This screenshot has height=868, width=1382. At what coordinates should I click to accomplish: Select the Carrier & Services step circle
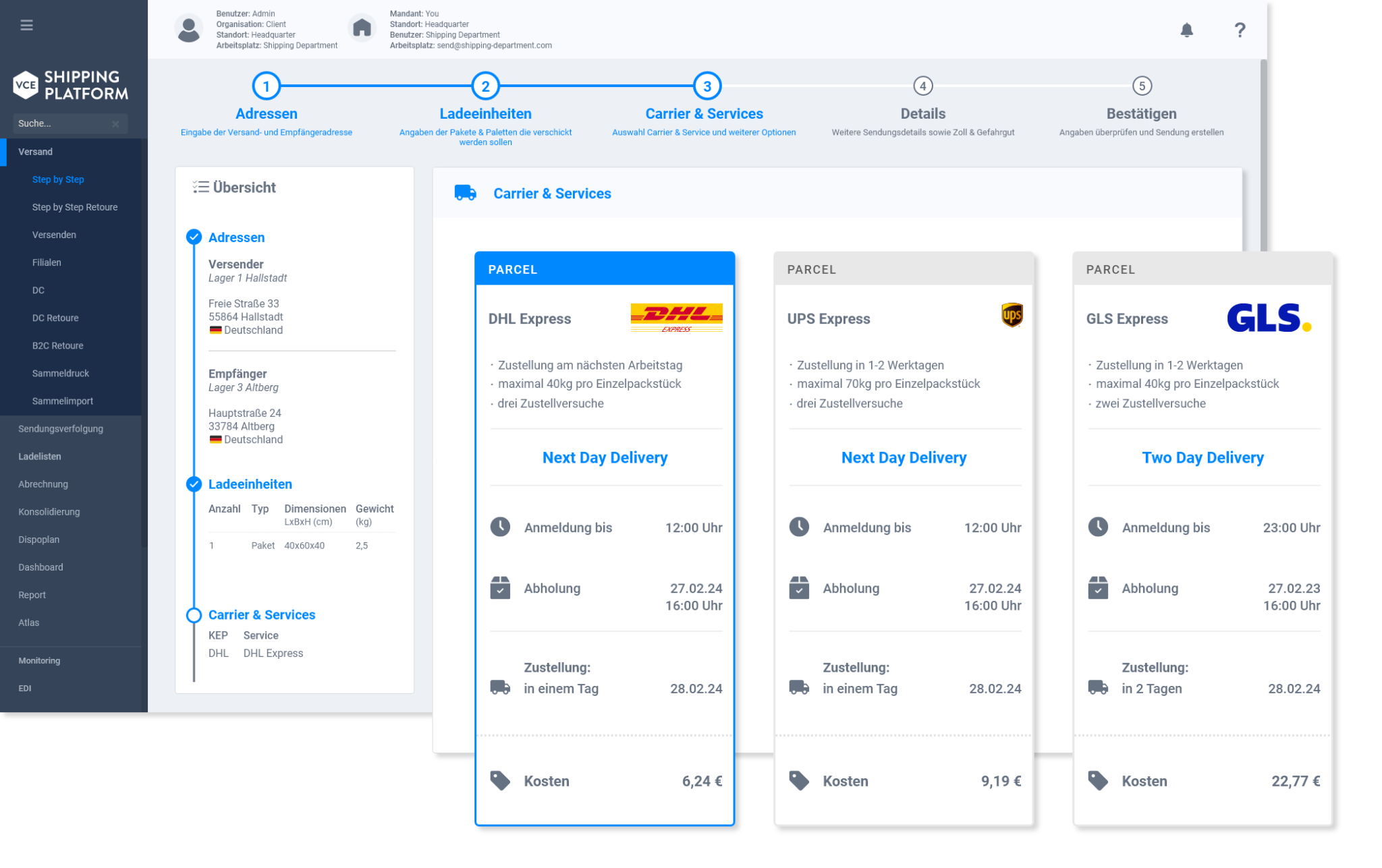[706, 86]
